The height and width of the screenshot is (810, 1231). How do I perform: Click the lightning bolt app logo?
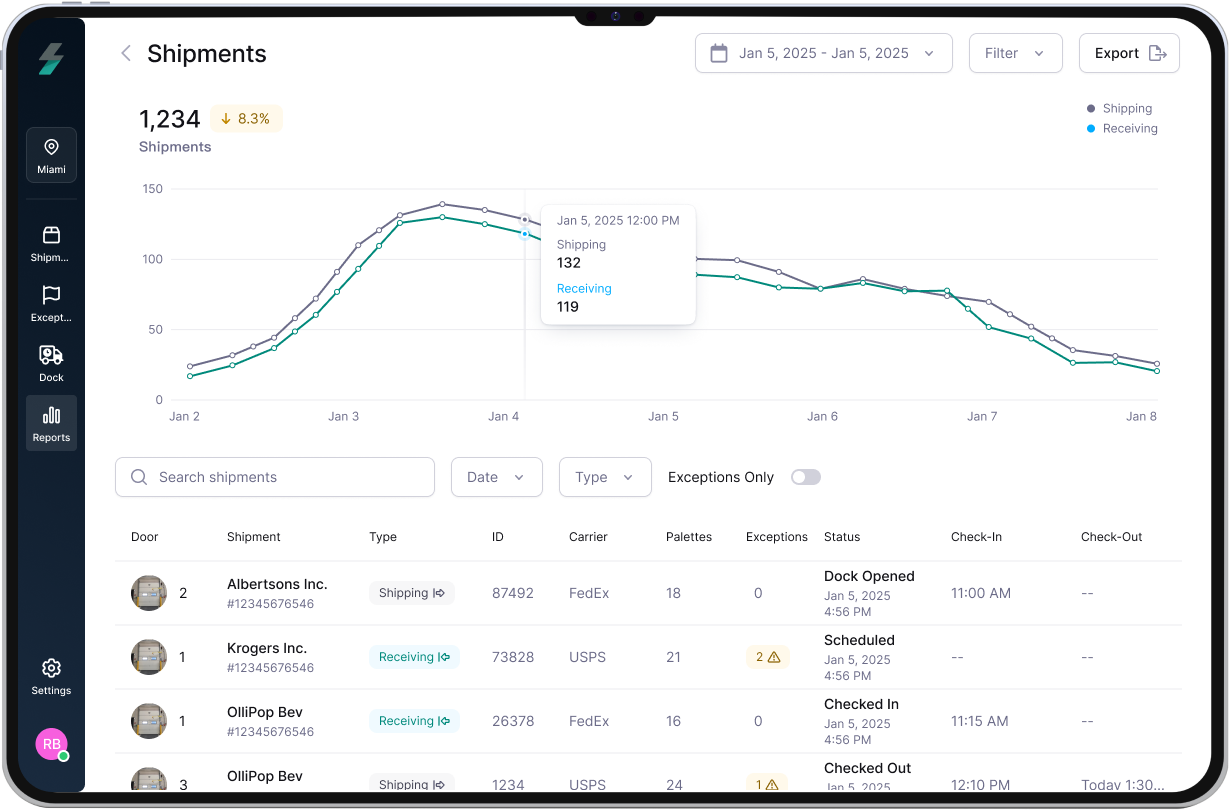click(51, 60)
